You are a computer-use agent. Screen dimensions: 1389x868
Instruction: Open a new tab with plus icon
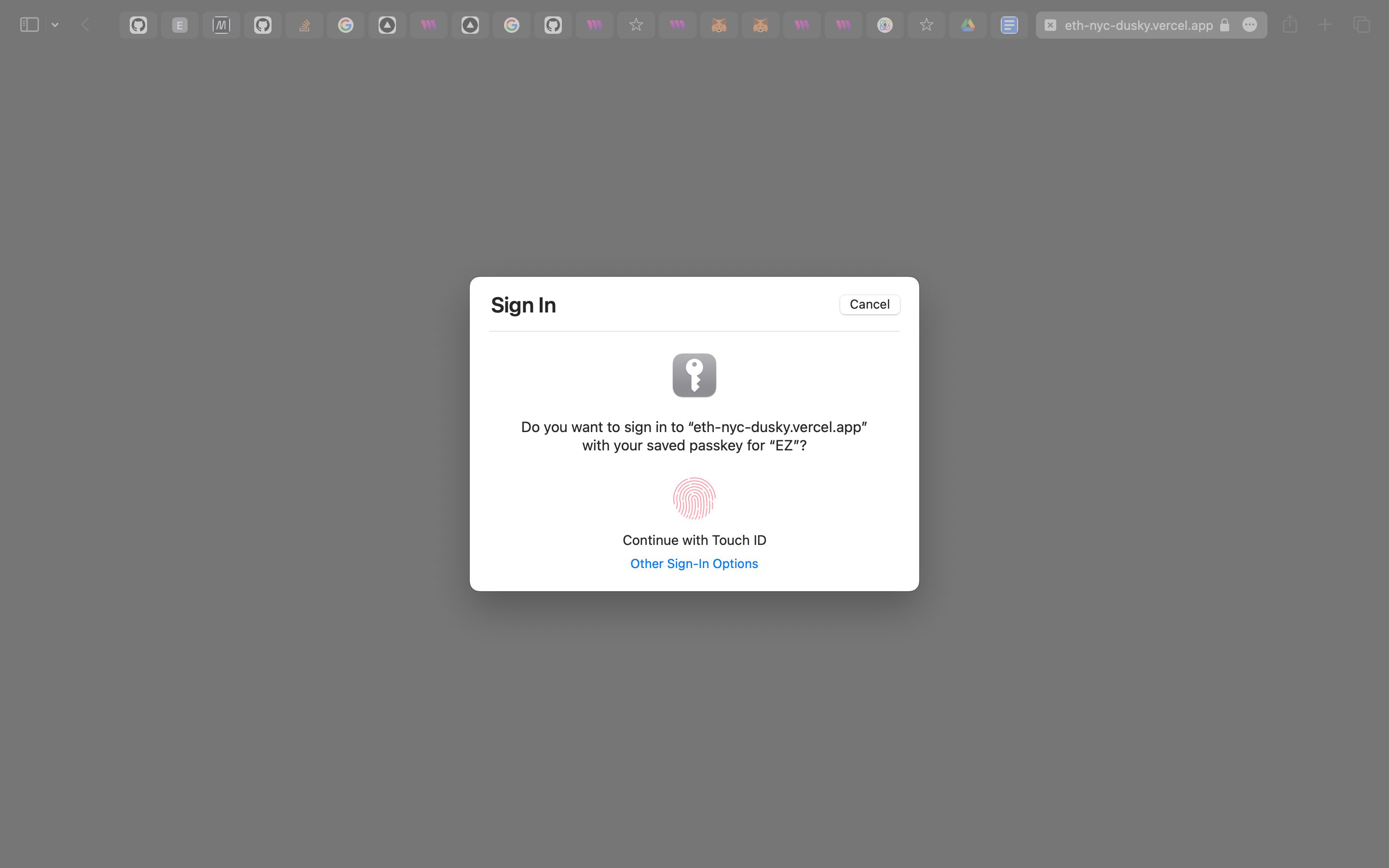(1325, 25)
